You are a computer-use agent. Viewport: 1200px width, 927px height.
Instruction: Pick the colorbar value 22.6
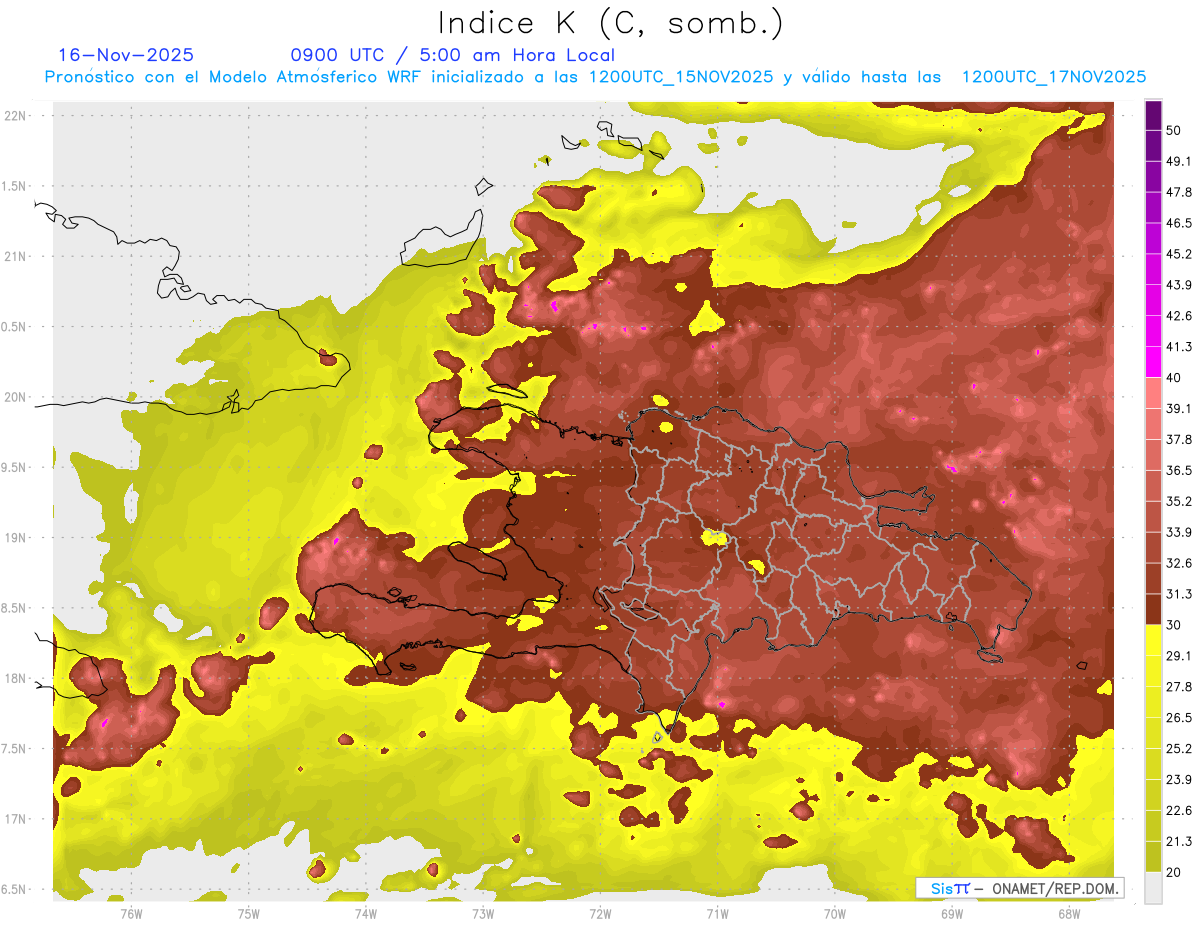coord(1178,811)
